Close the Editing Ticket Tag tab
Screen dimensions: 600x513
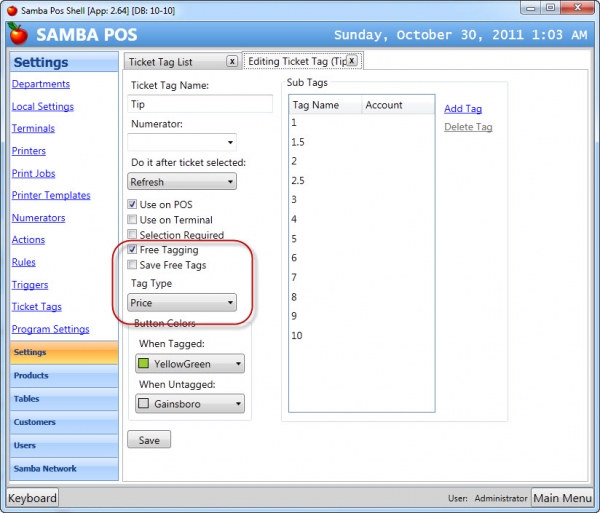352,61
